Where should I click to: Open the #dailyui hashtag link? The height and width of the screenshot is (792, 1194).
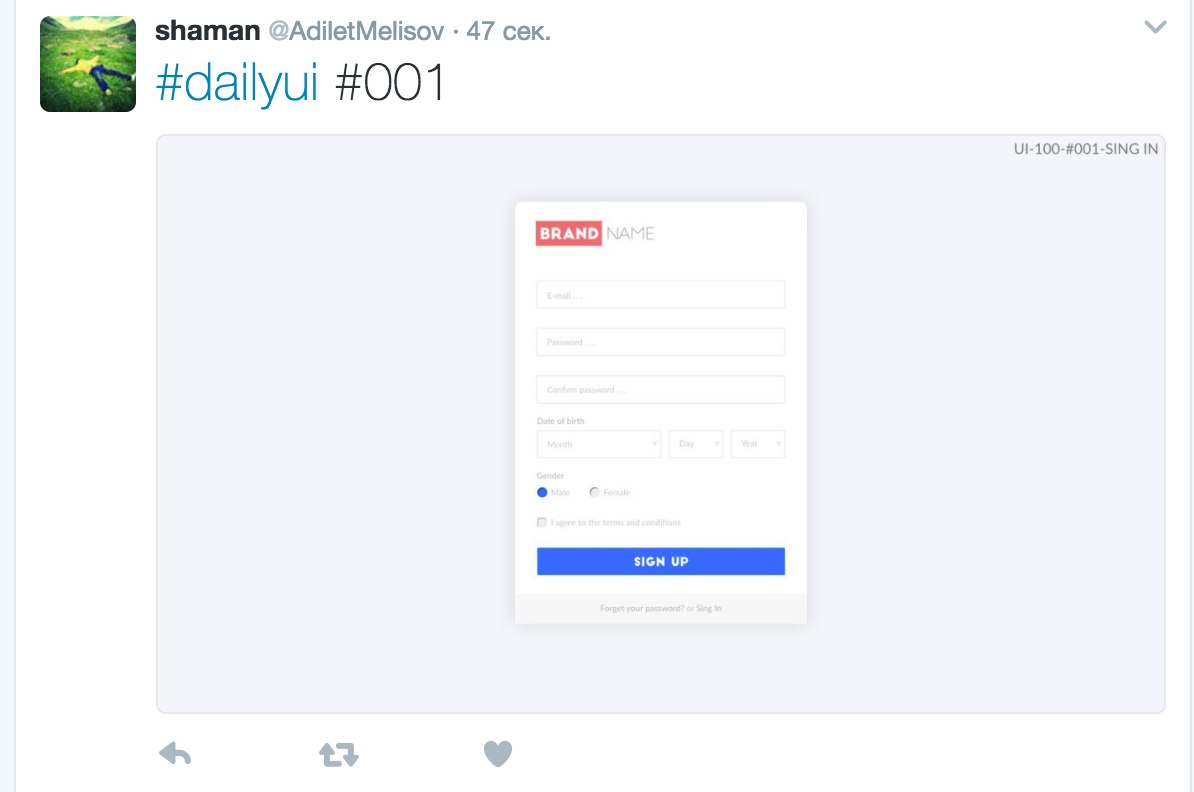coord(237,82)
